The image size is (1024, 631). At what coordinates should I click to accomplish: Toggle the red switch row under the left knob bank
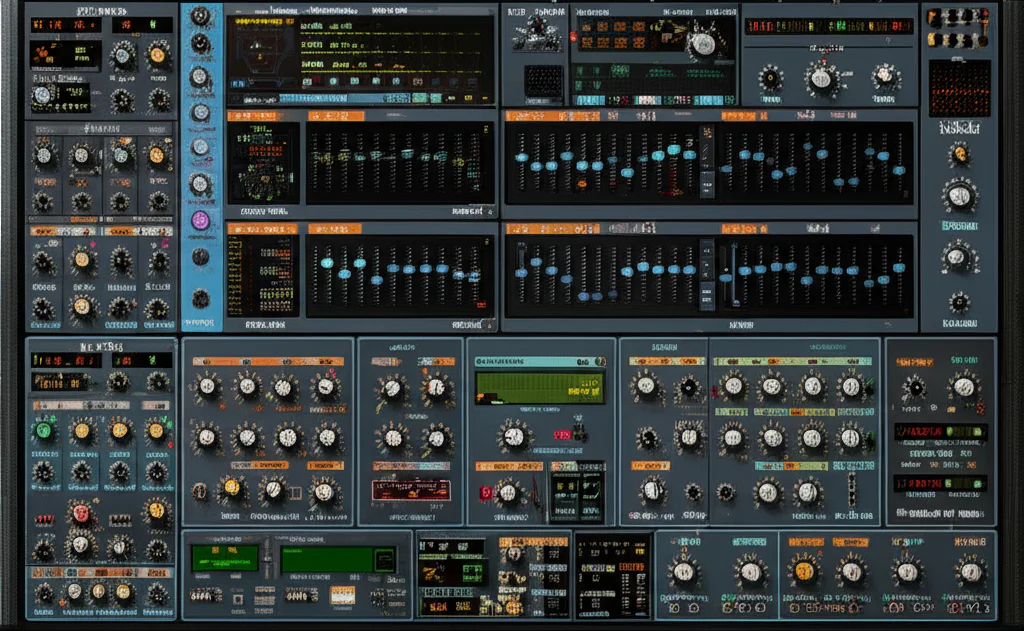(44, 519)
